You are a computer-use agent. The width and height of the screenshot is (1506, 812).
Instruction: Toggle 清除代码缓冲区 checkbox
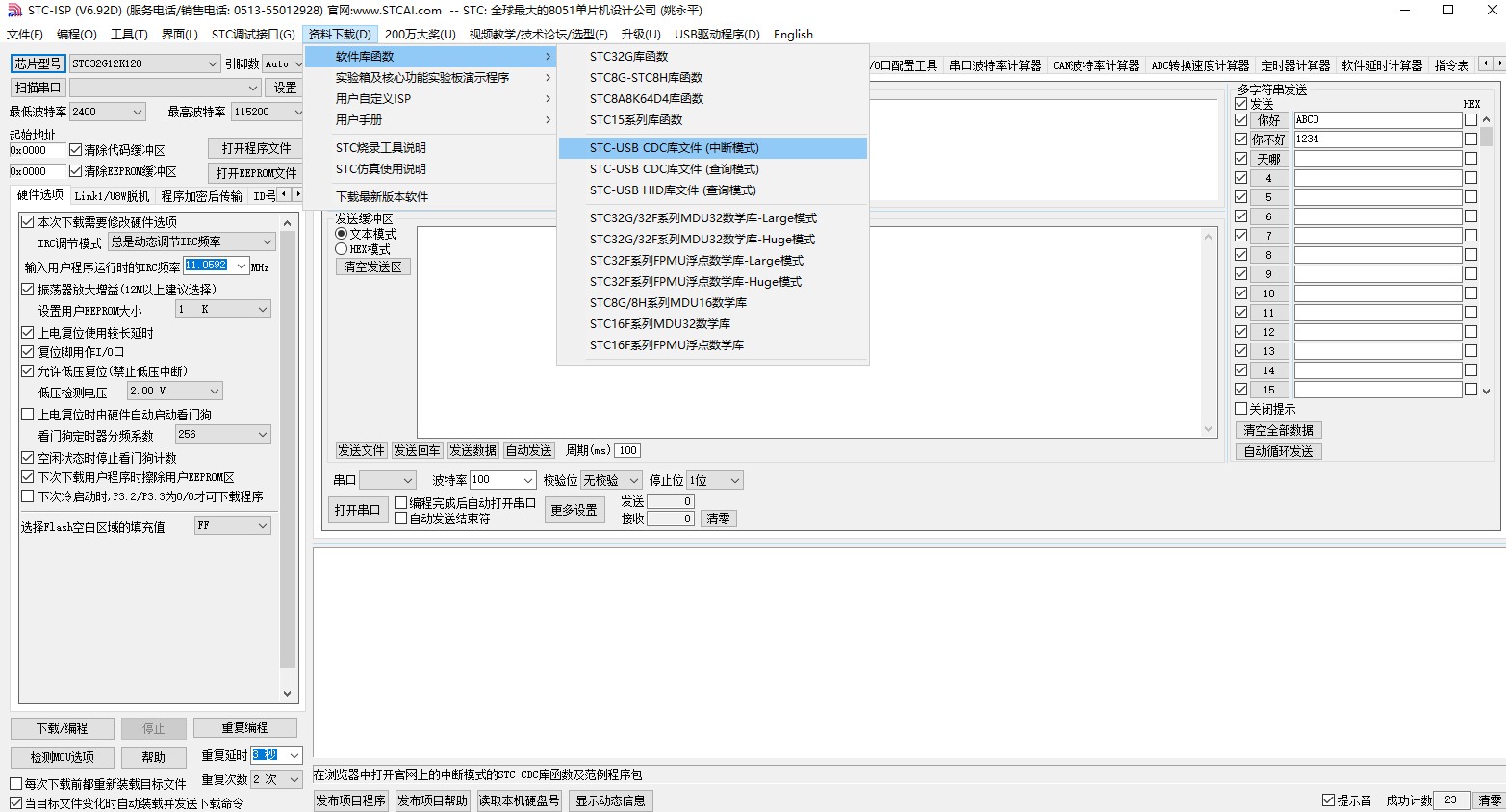76,150
